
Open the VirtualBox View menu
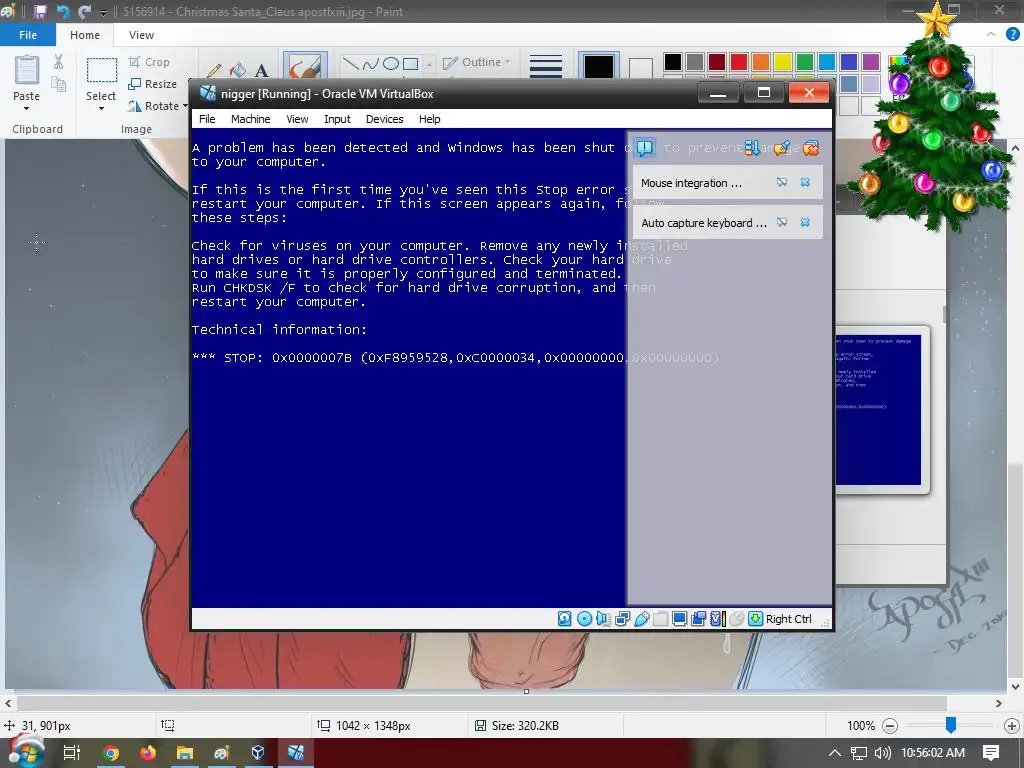(x=297, y=119)
